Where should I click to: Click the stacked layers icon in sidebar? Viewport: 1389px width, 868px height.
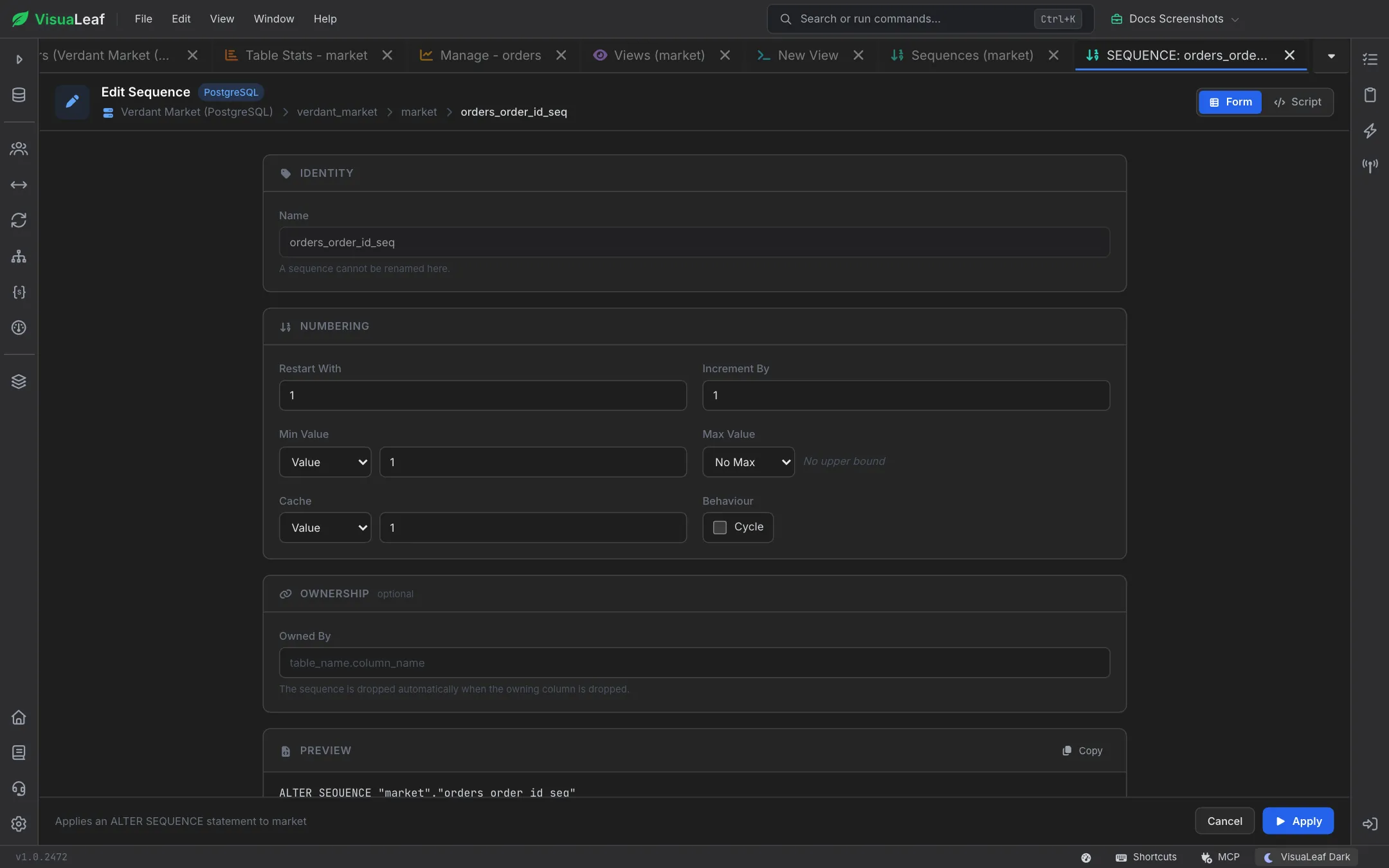(19, 381)
